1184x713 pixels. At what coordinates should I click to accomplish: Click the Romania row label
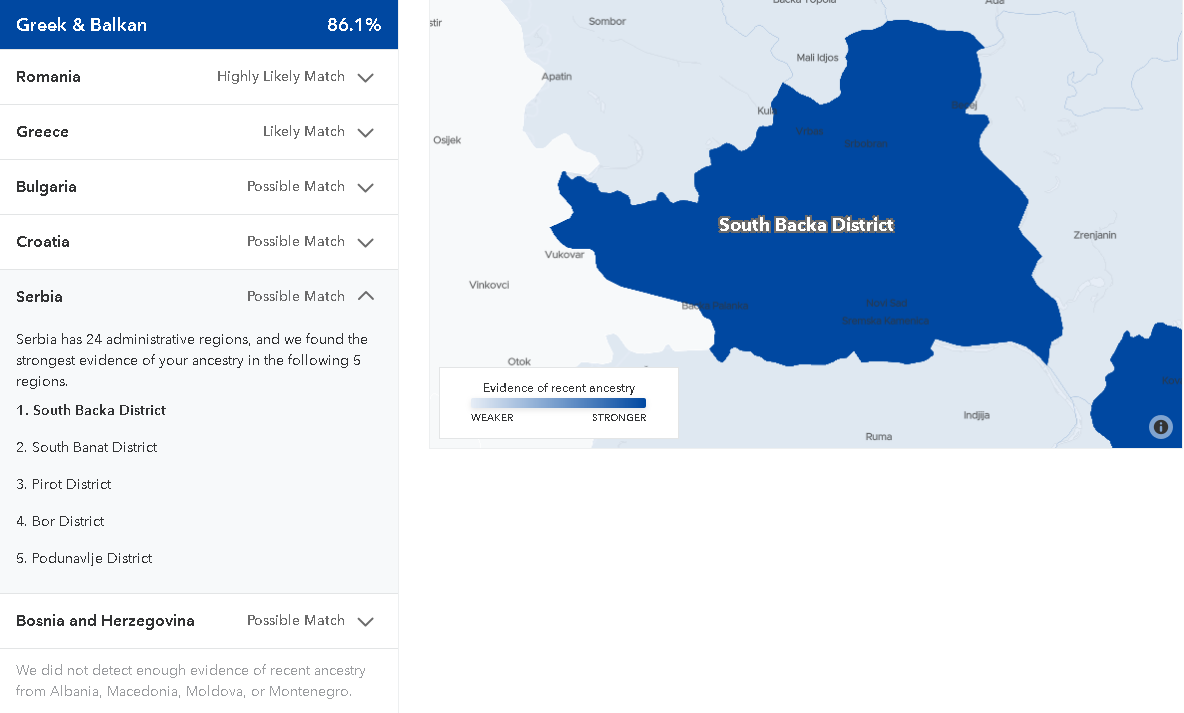pyautogui.click(x=48, y=76)
